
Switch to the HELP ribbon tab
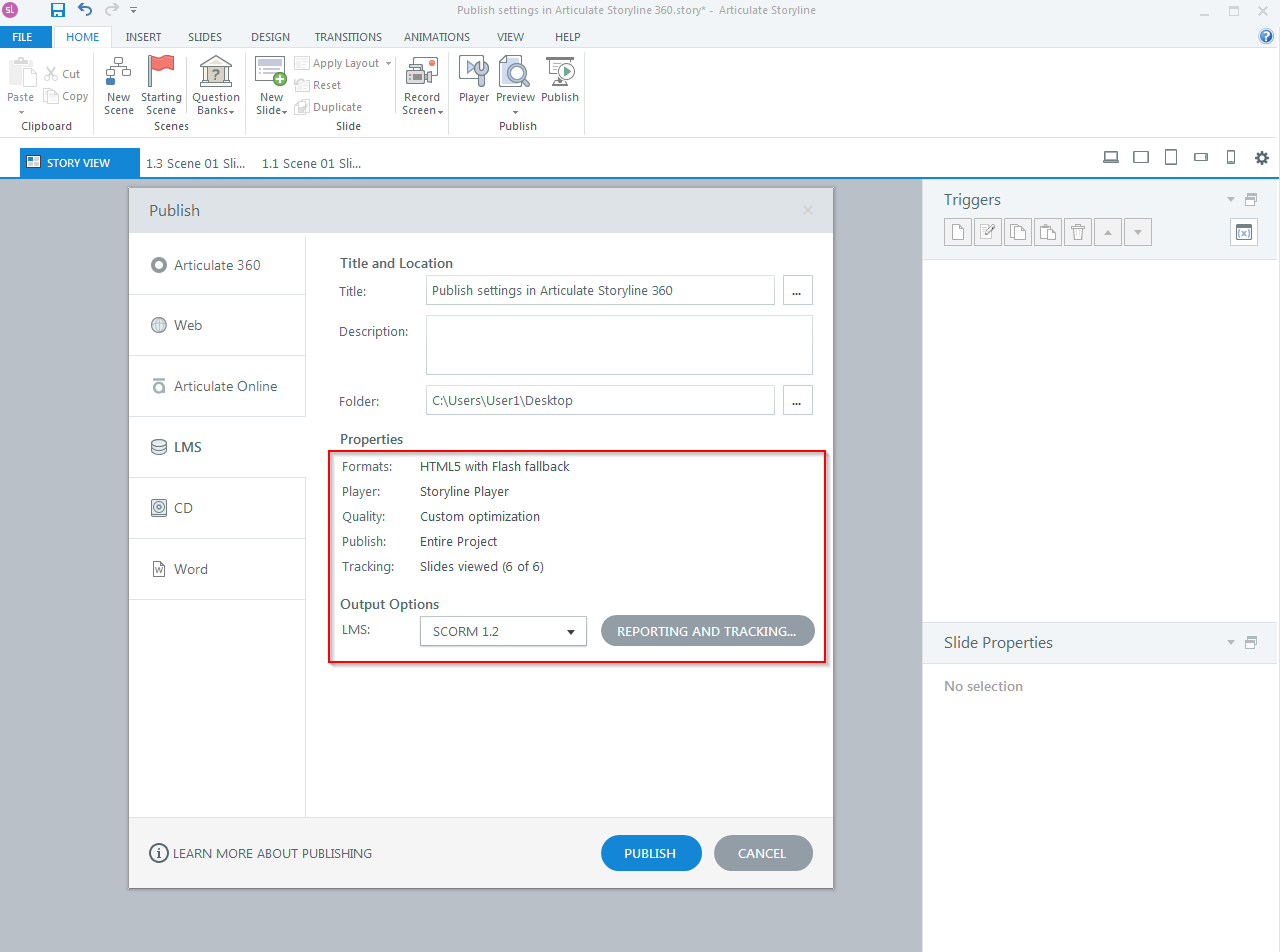567,37
